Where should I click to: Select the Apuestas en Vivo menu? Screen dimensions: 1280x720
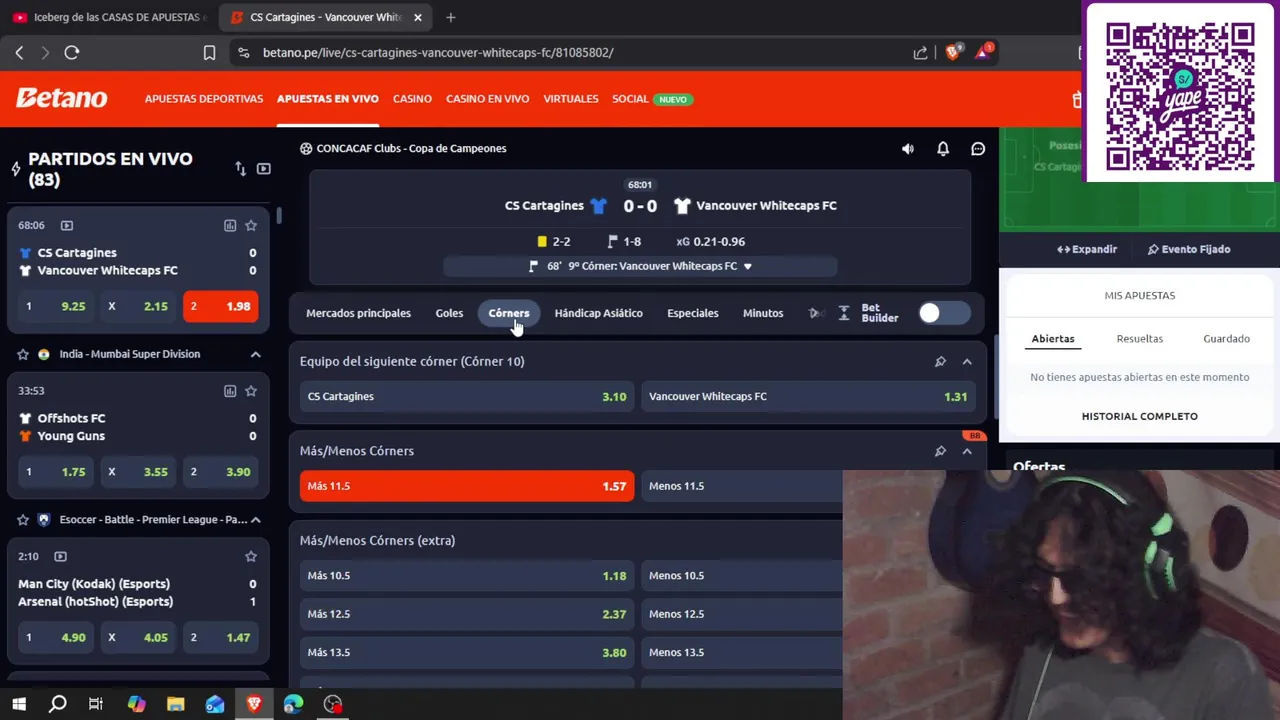pyautogui.click(x=328, y=99)
